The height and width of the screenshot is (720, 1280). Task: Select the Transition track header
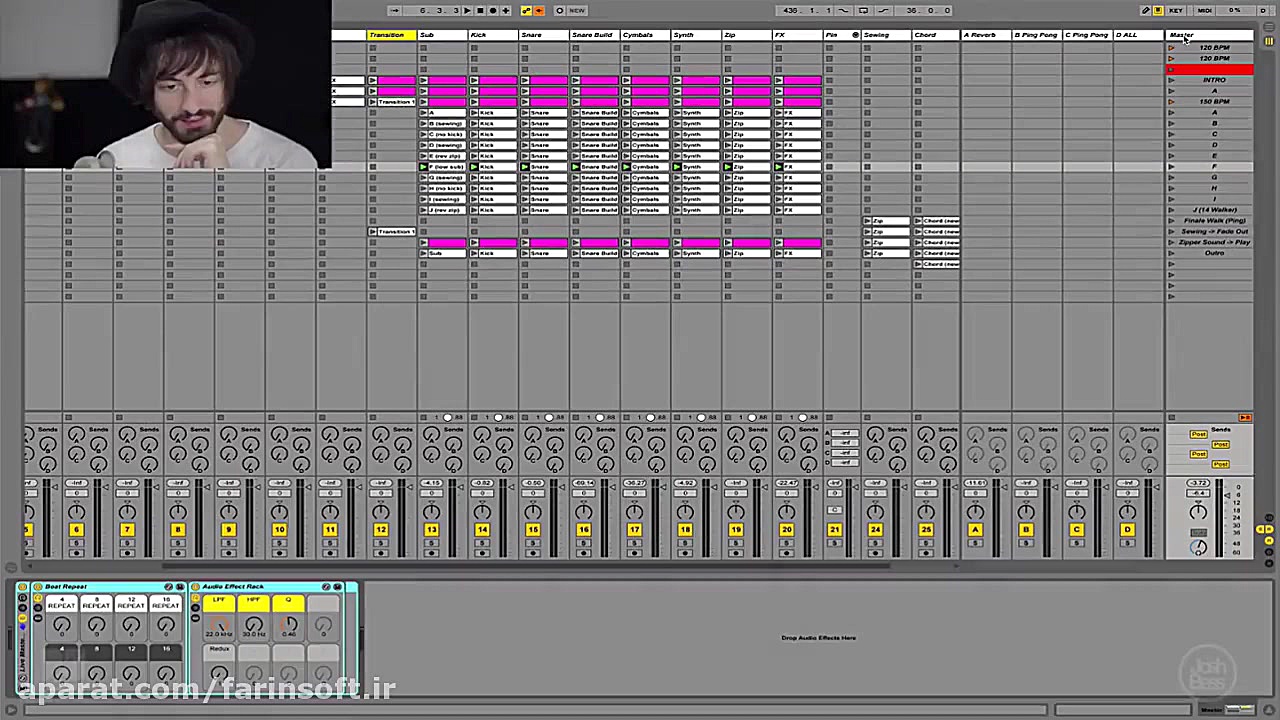tap(391, 35)
